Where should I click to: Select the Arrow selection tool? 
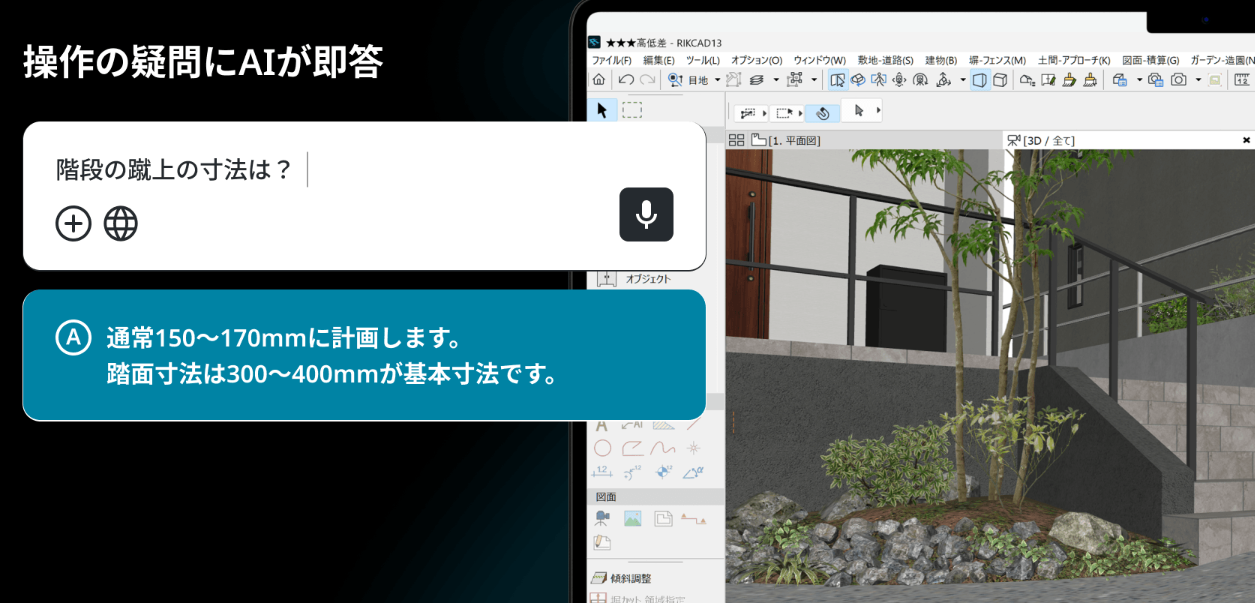click(601, 110)
